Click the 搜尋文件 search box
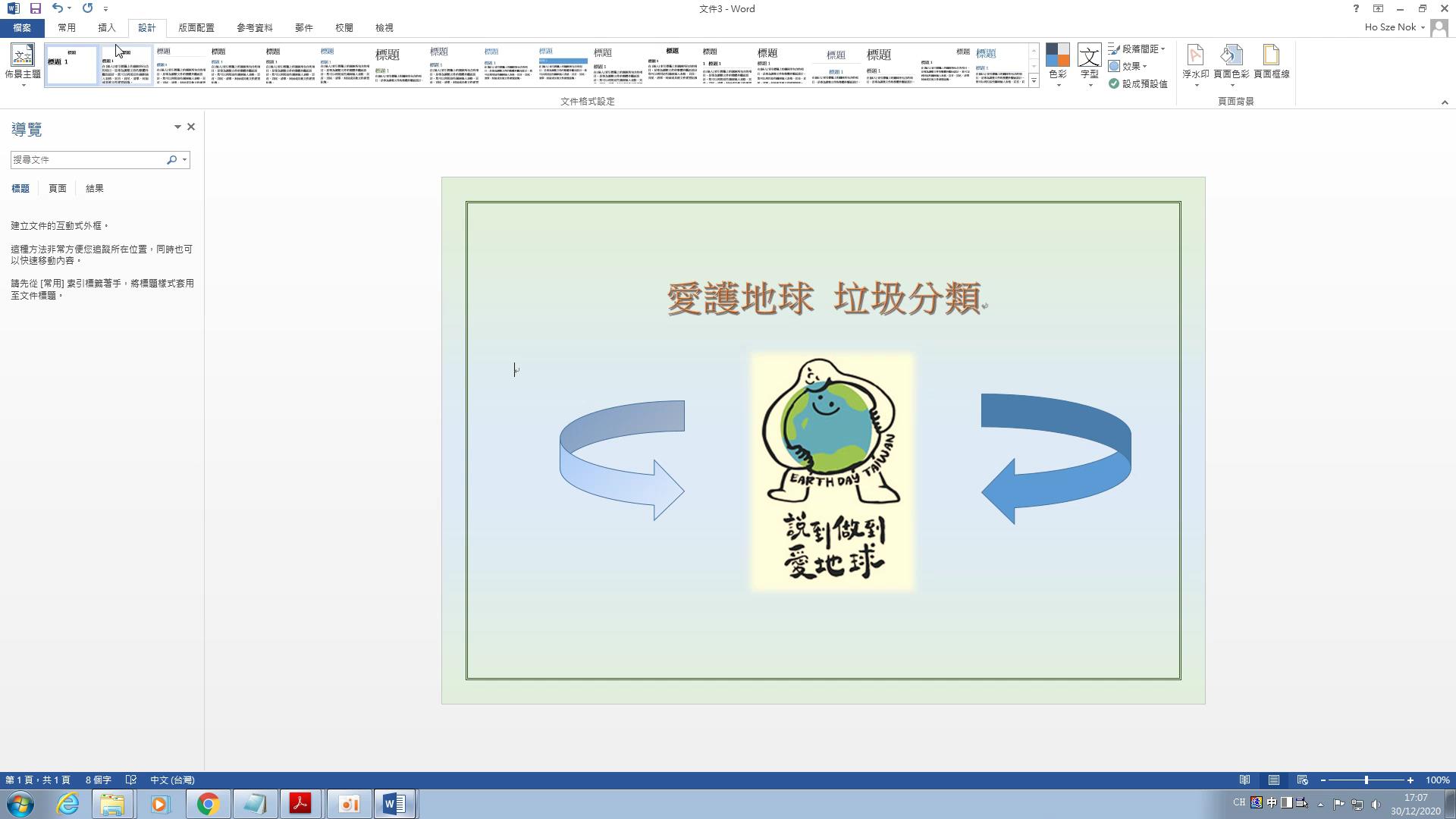Viewport: 1456px width, 819px height. (x=88, y=159)
